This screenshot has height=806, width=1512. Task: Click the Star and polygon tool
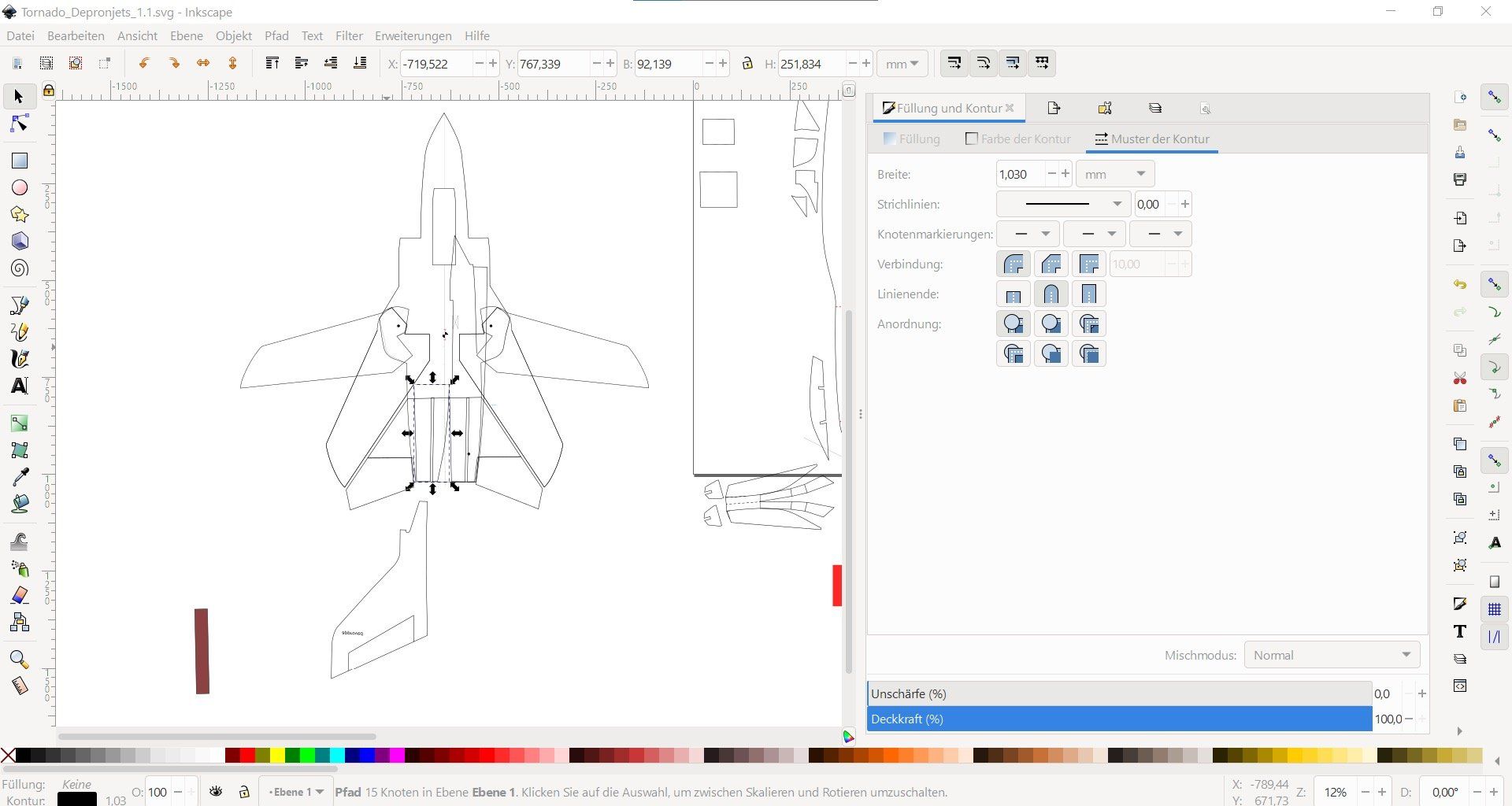coord(20,215)
